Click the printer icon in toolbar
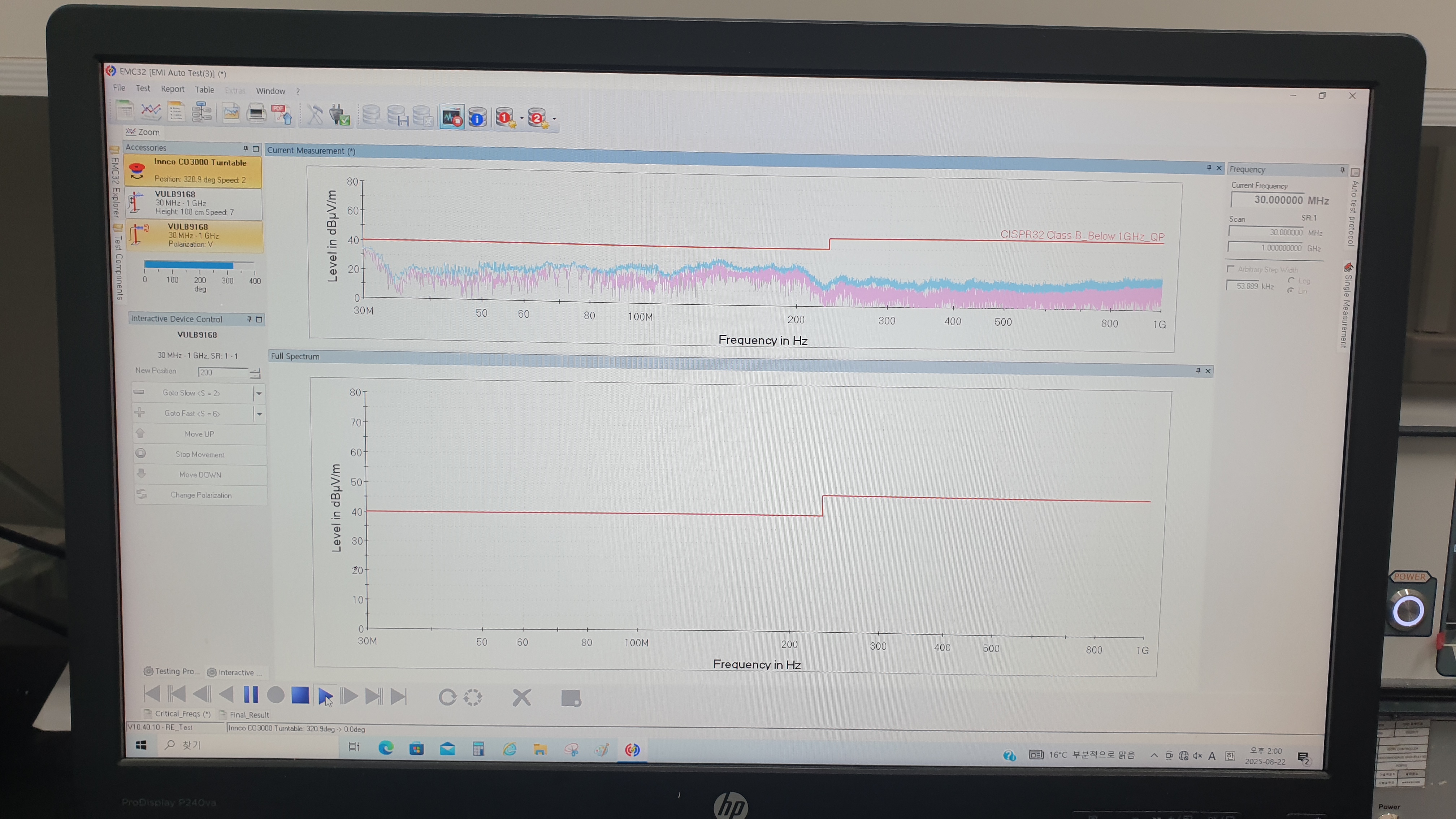This screenshot has height=819, width=1456. pyautogui.click(x=256, y=113)
